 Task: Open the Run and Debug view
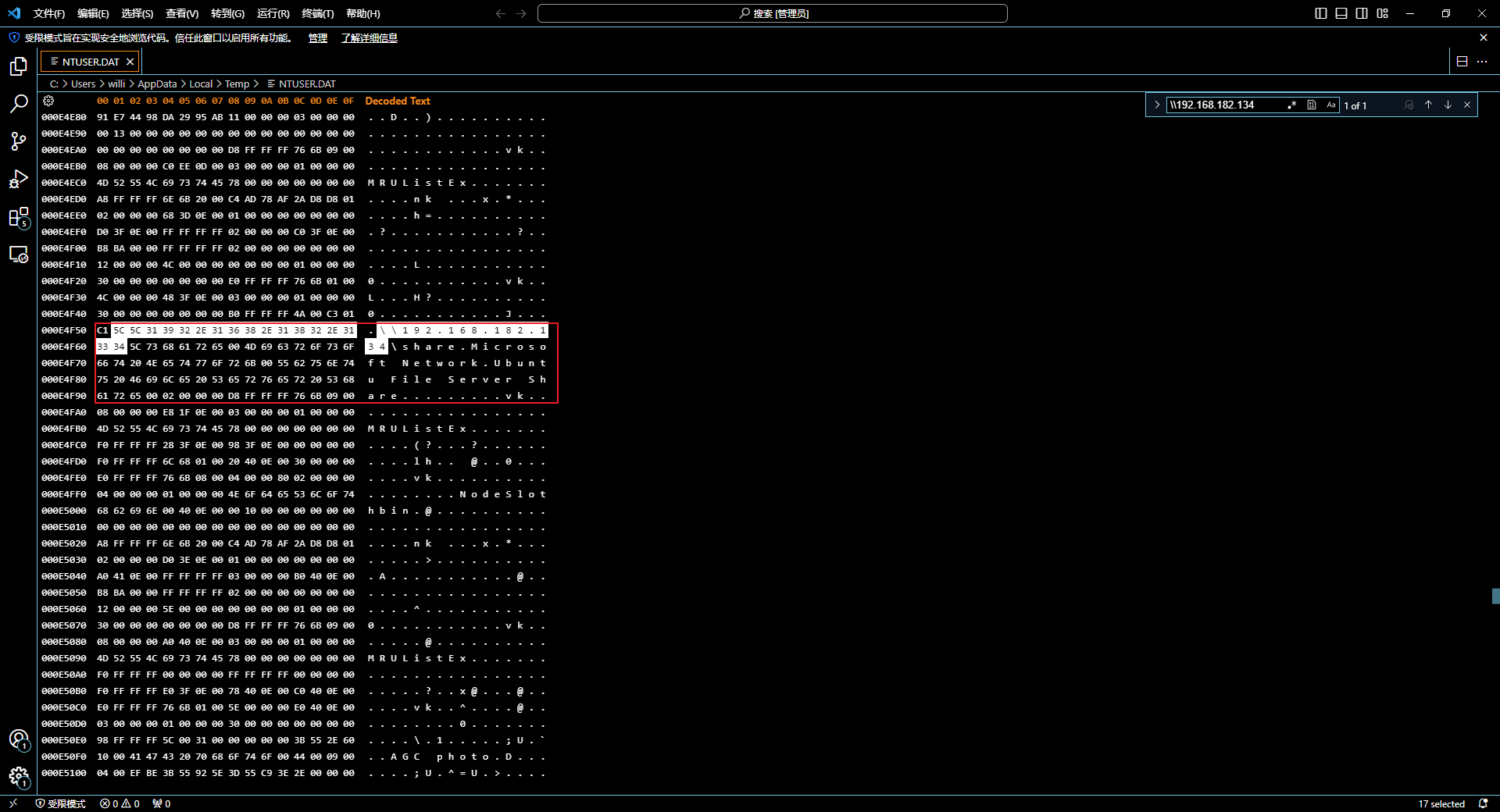click(19, 180)
